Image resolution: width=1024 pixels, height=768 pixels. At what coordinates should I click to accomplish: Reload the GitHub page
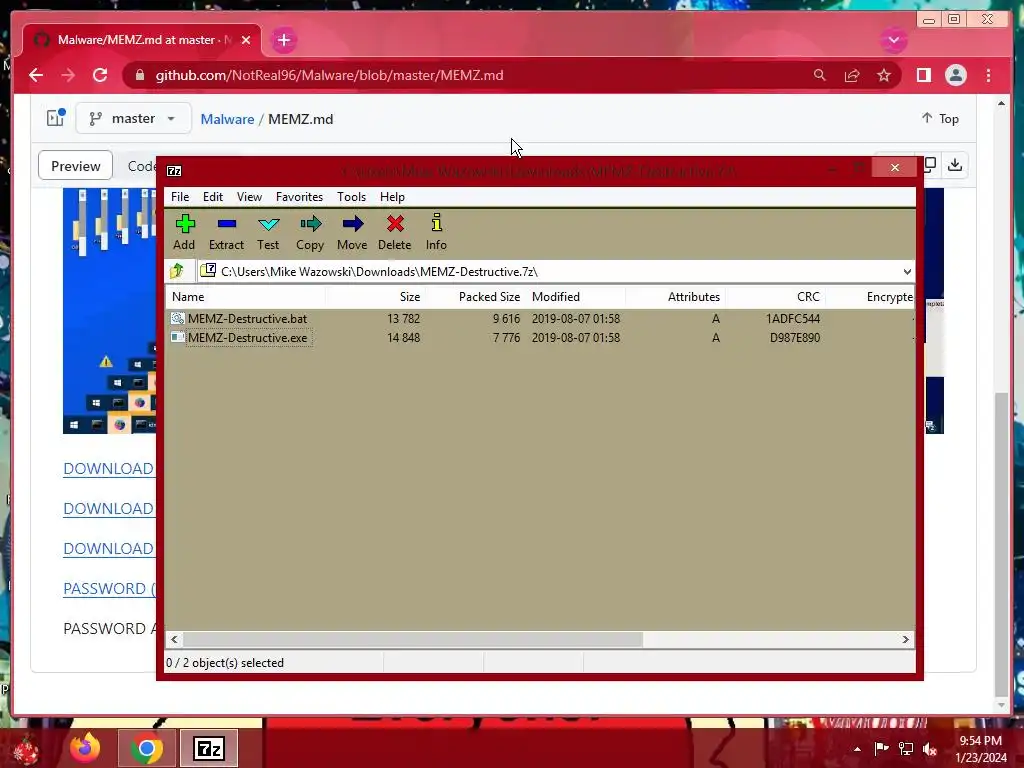(x=100, y=75)
